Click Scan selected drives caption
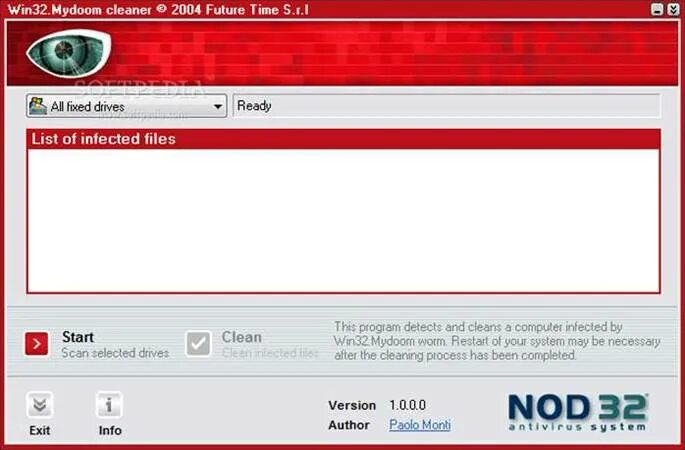This screenshot has width=685, height=450. [115, 353]
